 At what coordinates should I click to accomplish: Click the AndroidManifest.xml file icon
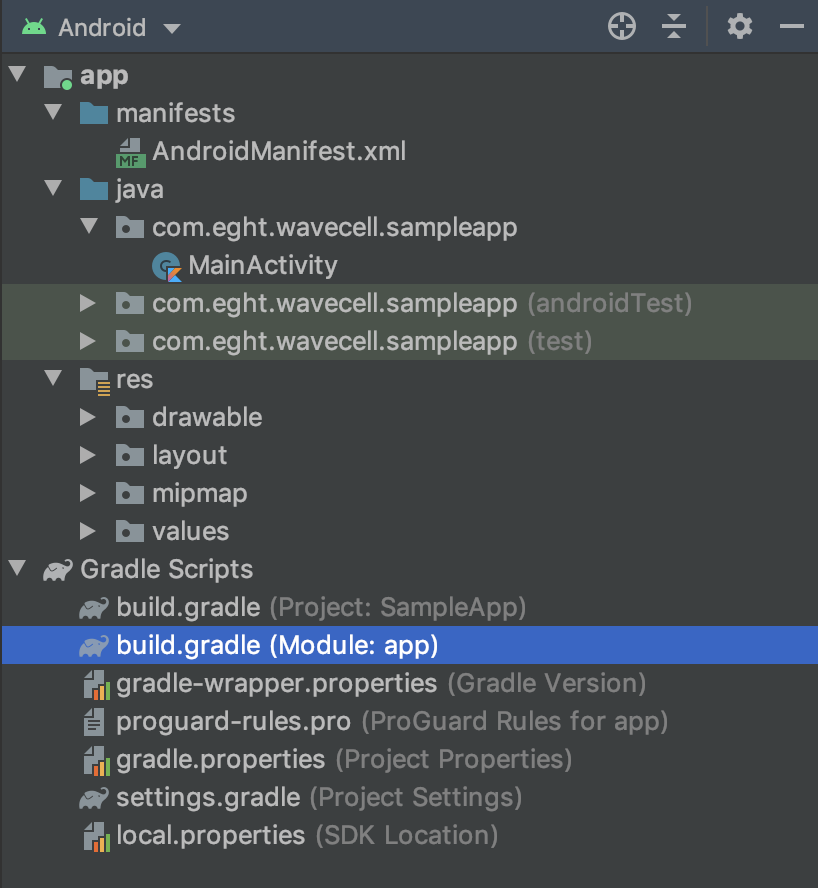130,152
